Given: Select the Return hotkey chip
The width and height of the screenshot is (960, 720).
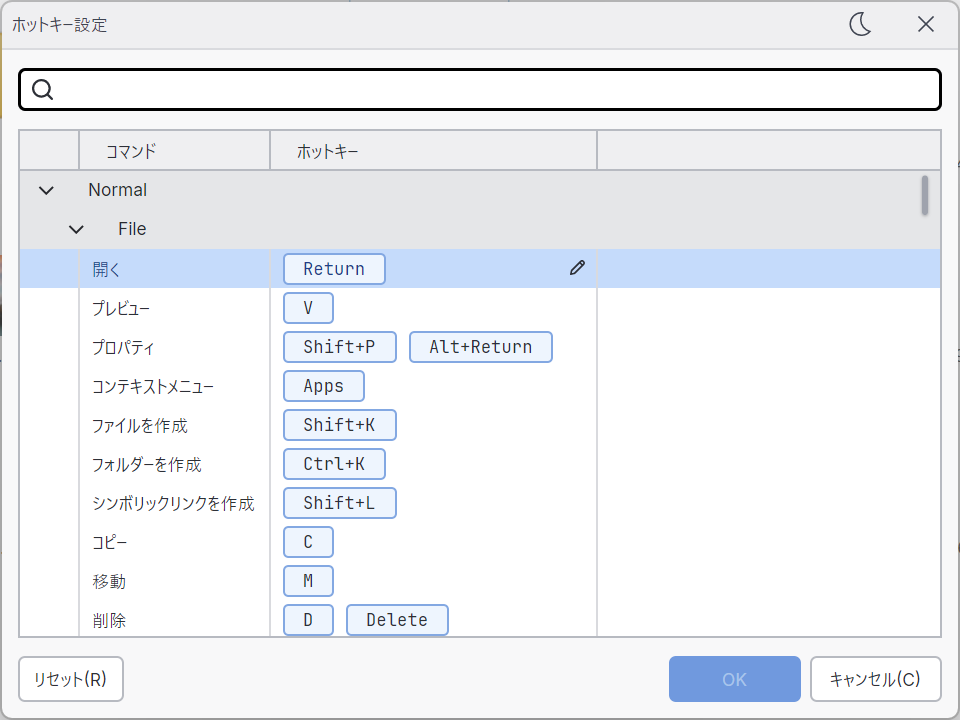Looking at the screenshot, I should (x=334, y=269).
